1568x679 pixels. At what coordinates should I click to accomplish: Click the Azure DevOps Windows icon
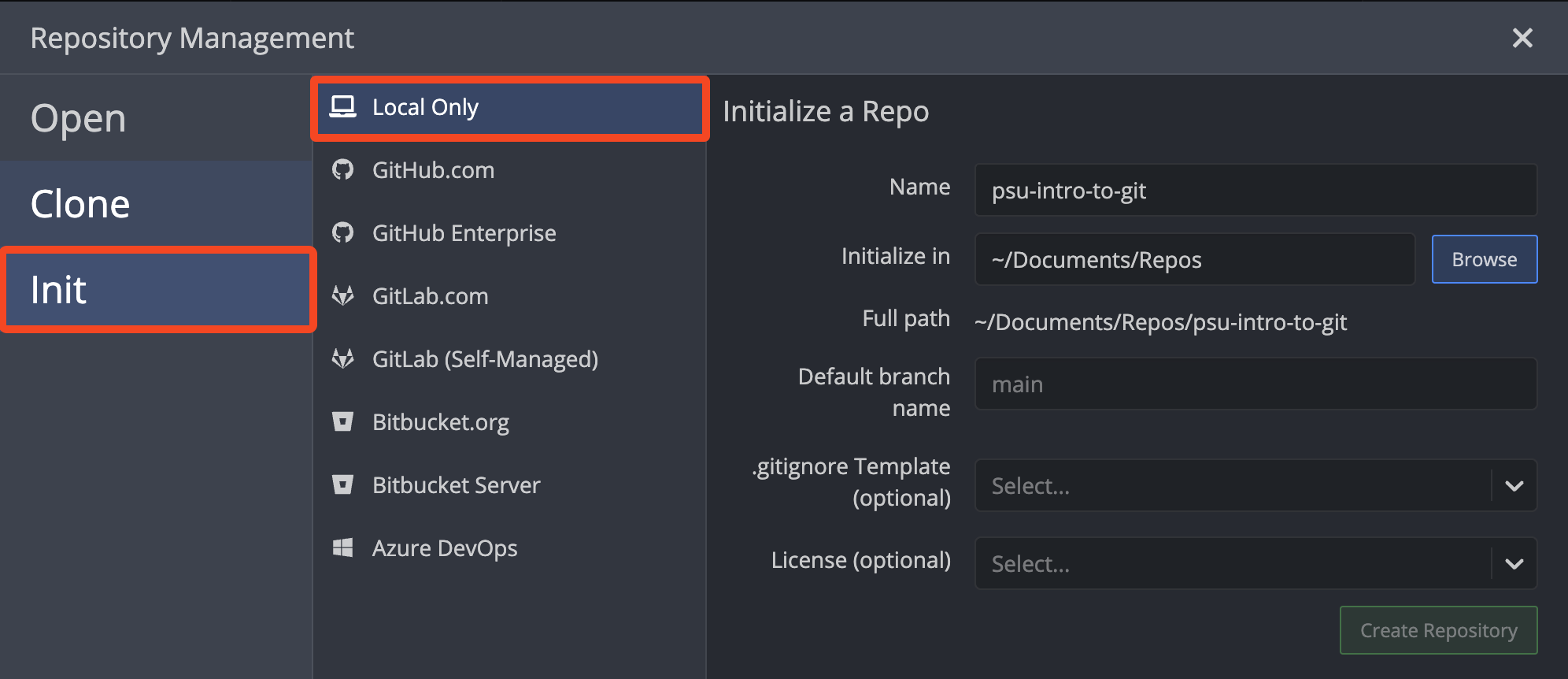coord(342,547)
